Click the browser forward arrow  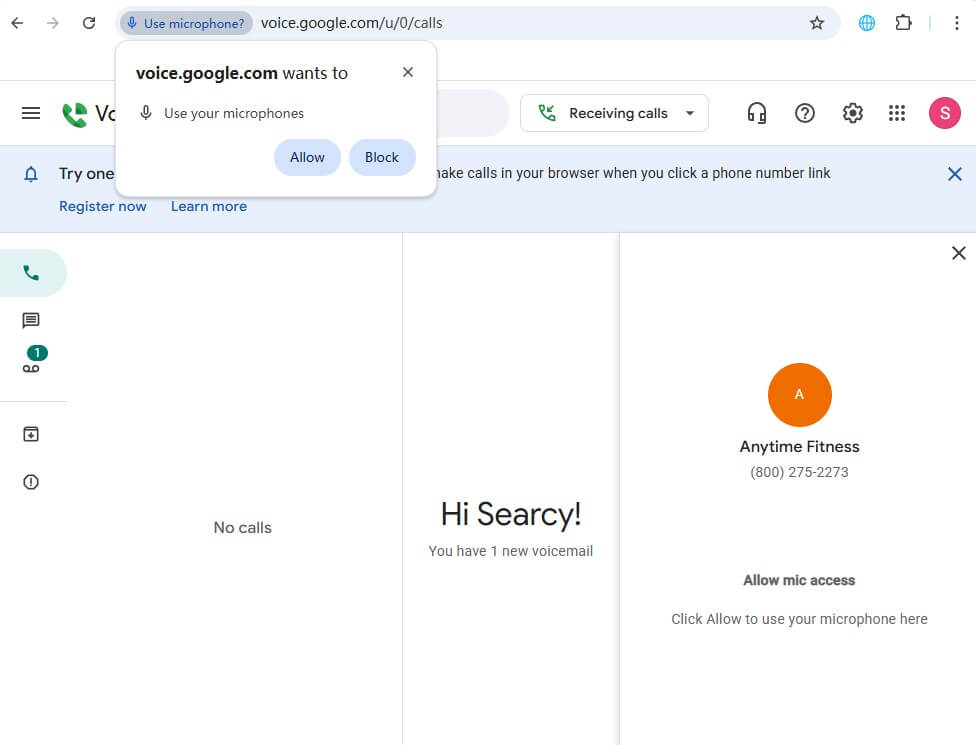[53, 23]
